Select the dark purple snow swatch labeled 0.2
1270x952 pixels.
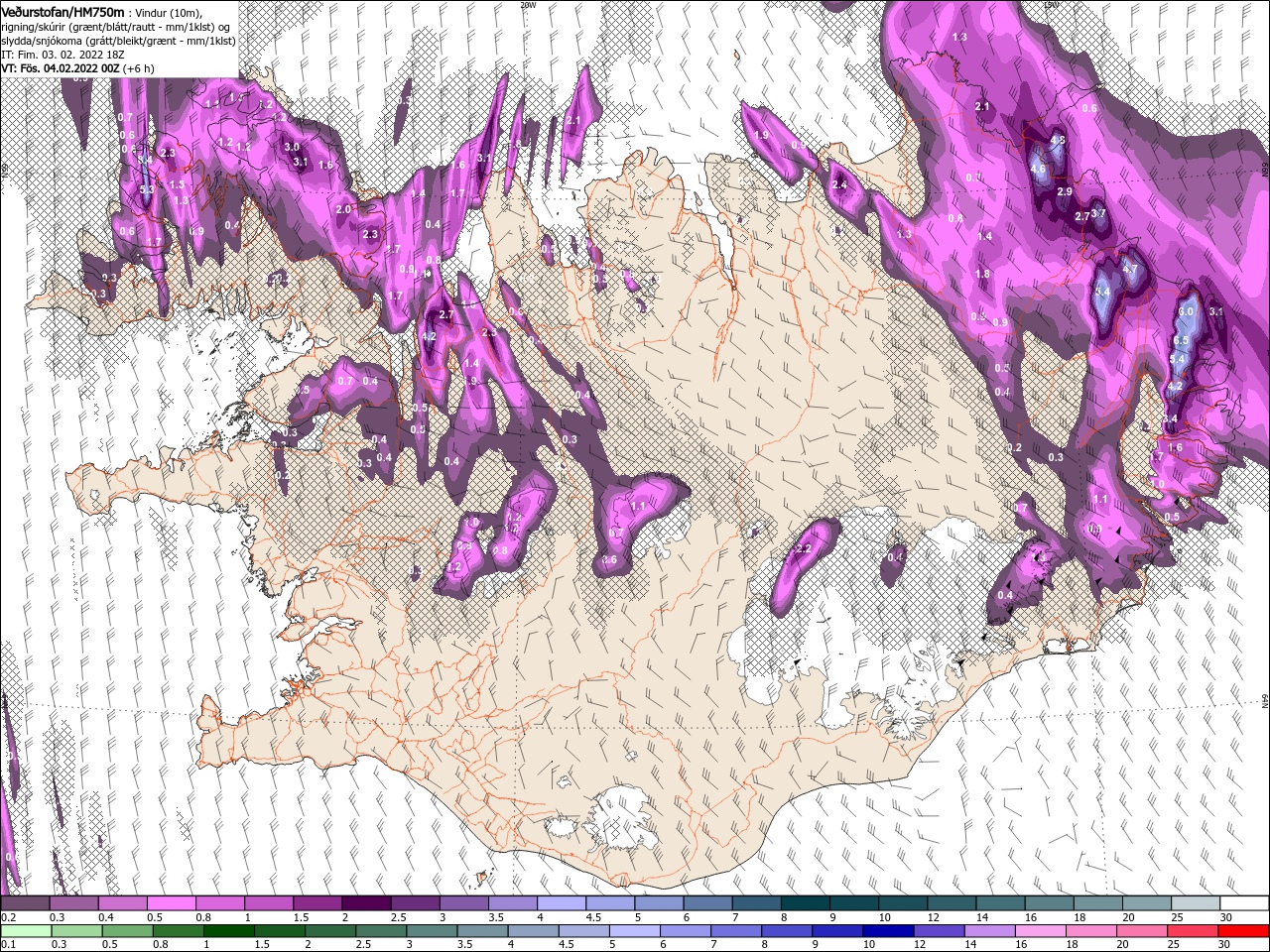point(25,903)
